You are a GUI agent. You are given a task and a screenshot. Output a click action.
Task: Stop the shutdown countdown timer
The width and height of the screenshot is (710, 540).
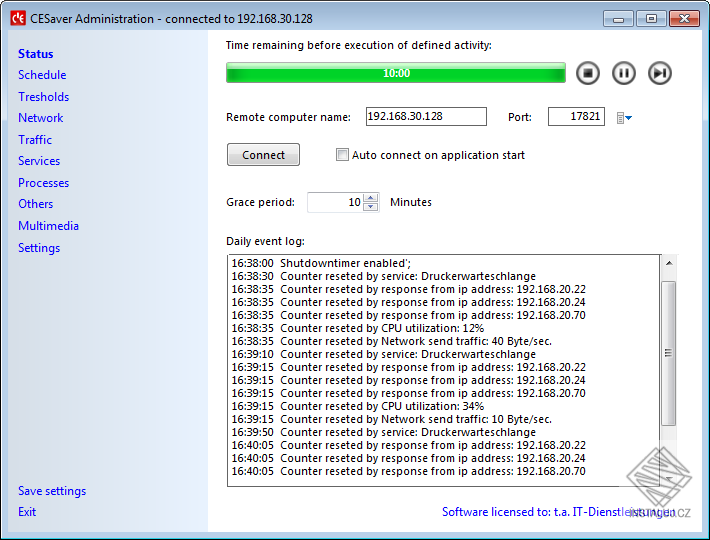588,73
